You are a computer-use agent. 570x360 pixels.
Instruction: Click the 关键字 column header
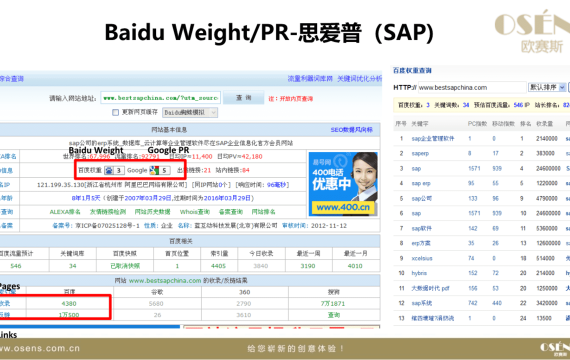click(420, 124)
